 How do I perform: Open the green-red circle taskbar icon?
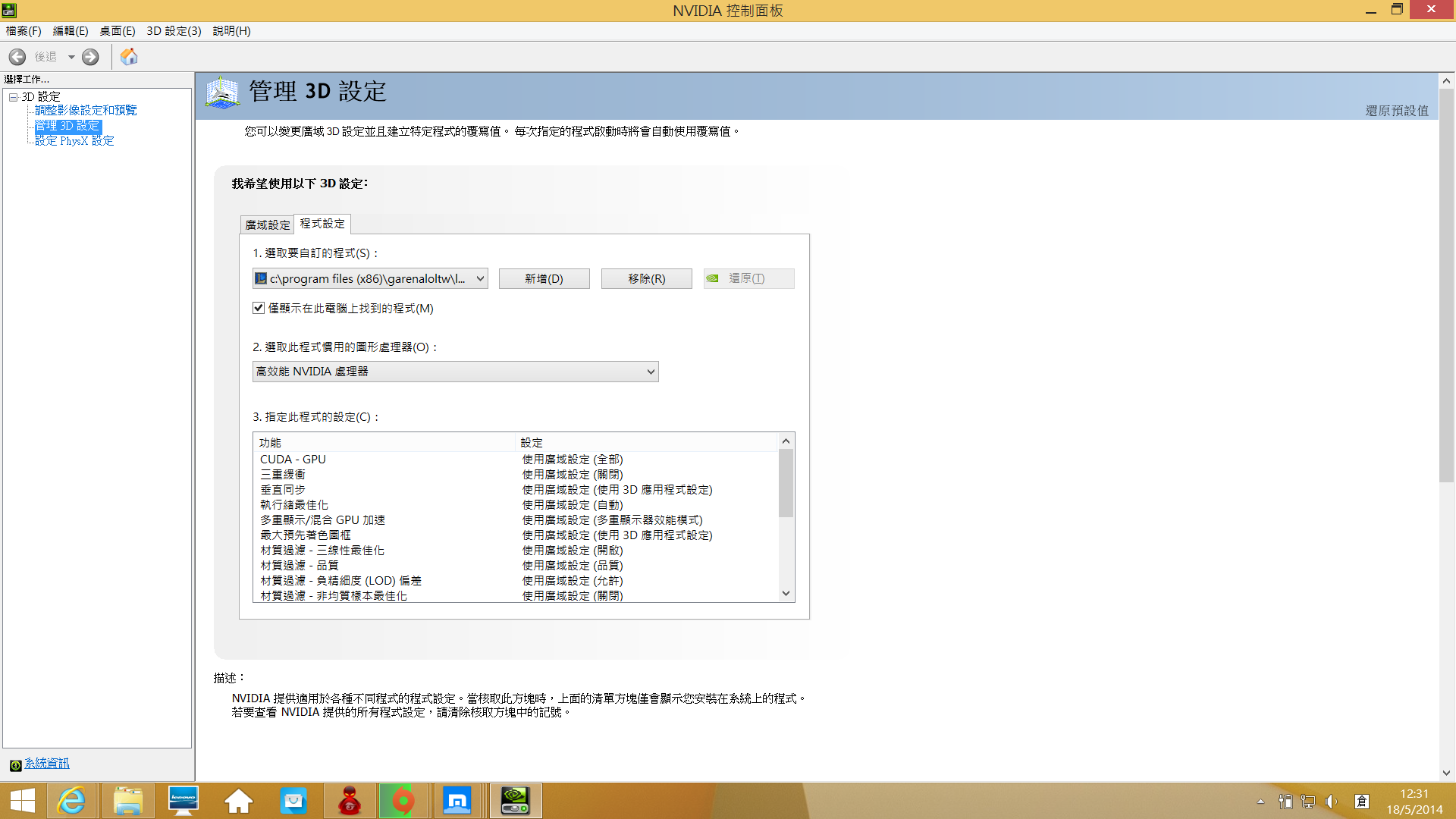pos(403,801)
